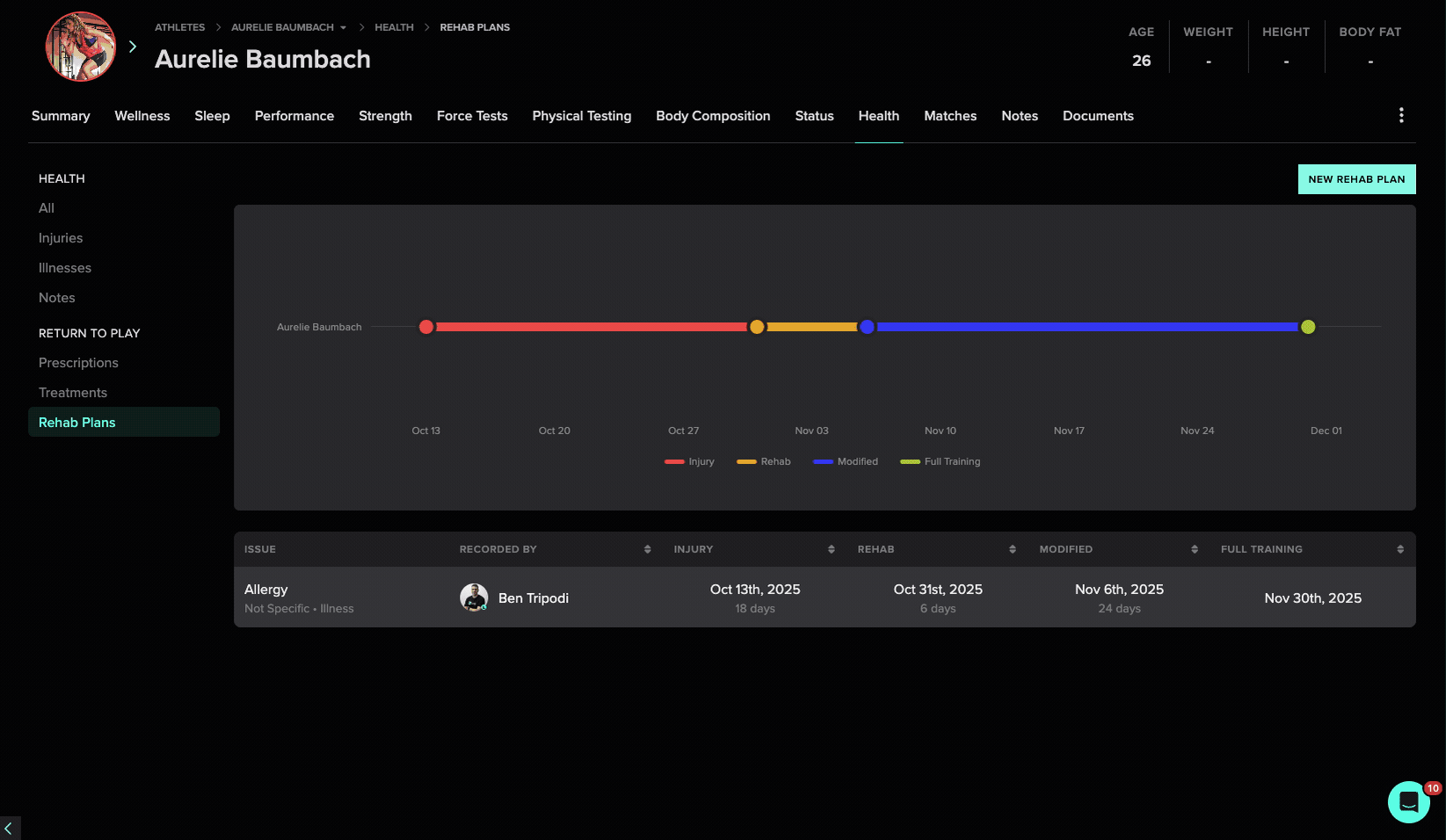
Task: Toggle the Rehab legend series
Action: [x=764, y=461]
